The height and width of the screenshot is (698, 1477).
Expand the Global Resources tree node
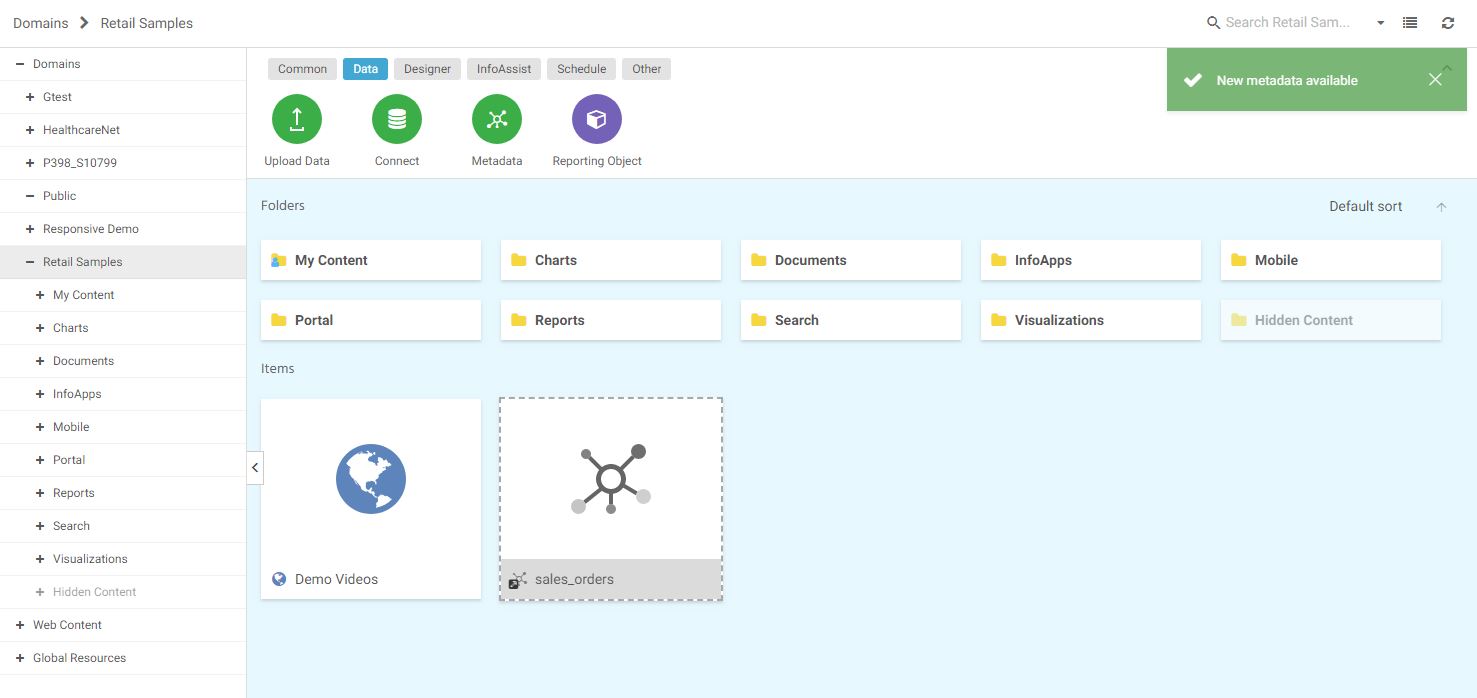[20, 658]
